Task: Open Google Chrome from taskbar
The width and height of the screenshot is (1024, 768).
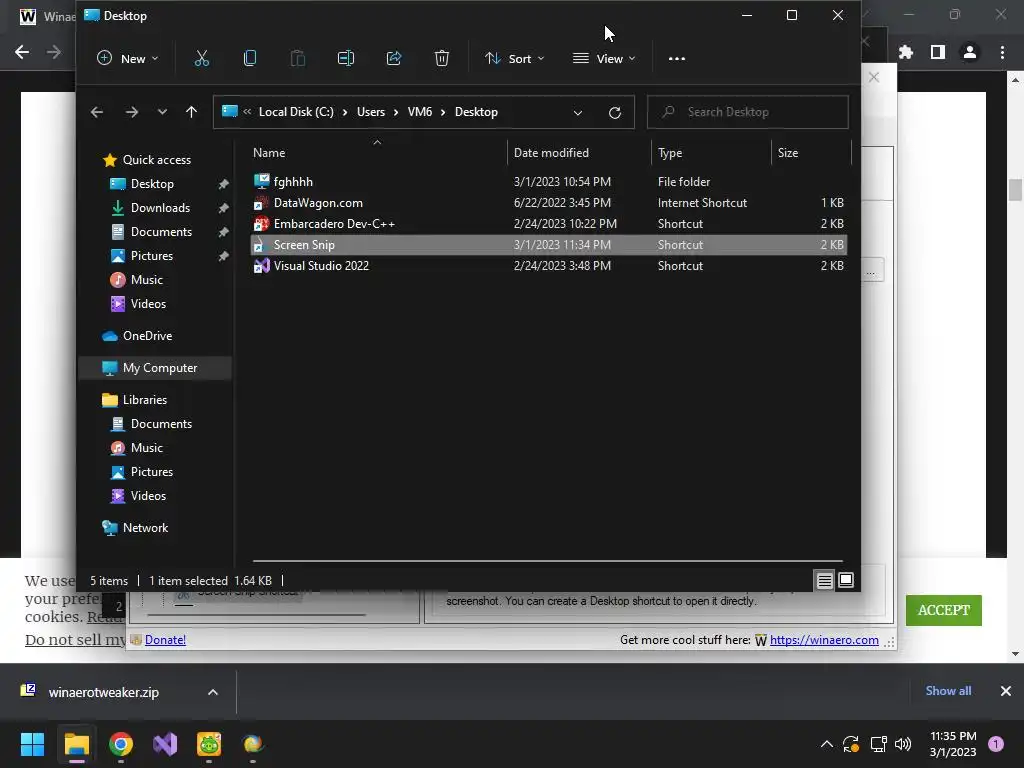Action: (121, 744)
